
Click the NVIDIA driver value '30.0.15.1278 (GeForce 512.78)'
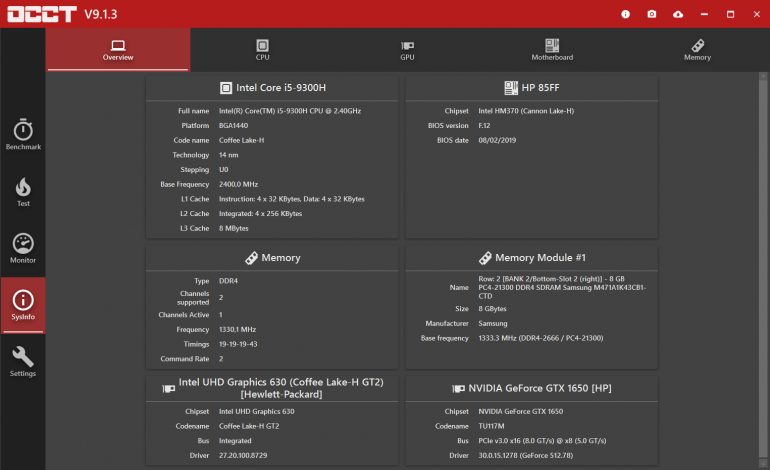pos(525,456)
